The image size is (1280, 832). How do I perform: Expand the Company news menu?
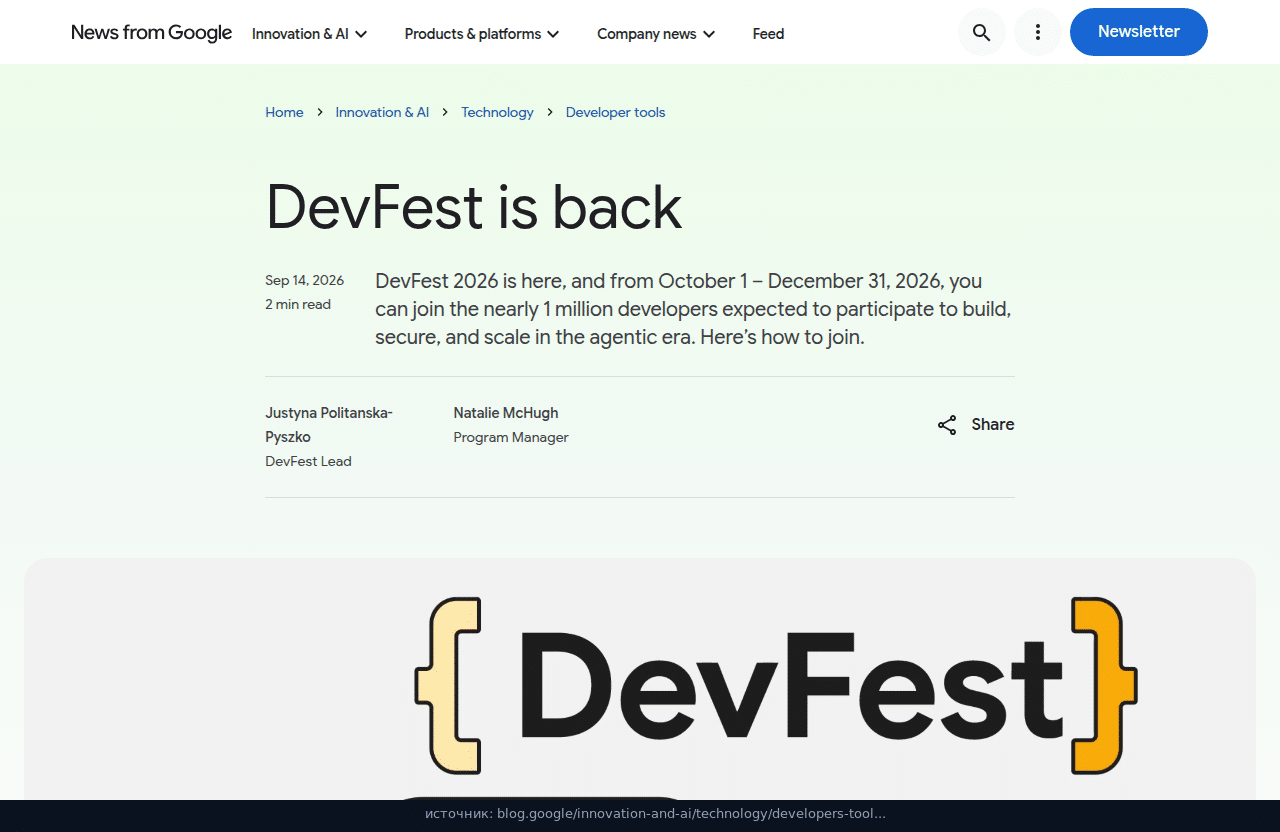point(656,34)
